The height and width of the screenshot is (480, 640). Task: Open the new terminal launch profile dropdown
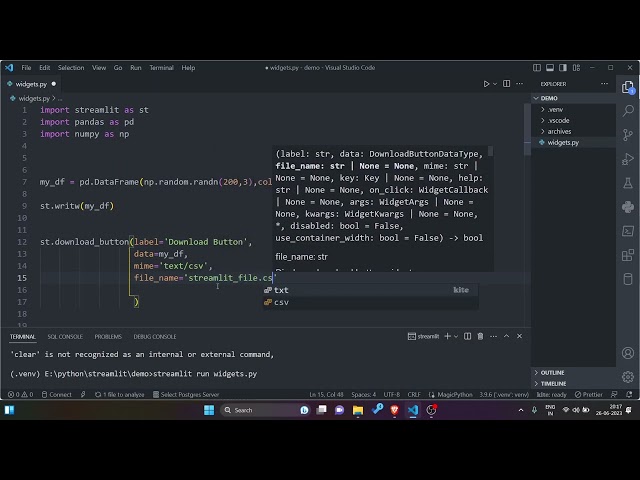click(x=456, y=336)
